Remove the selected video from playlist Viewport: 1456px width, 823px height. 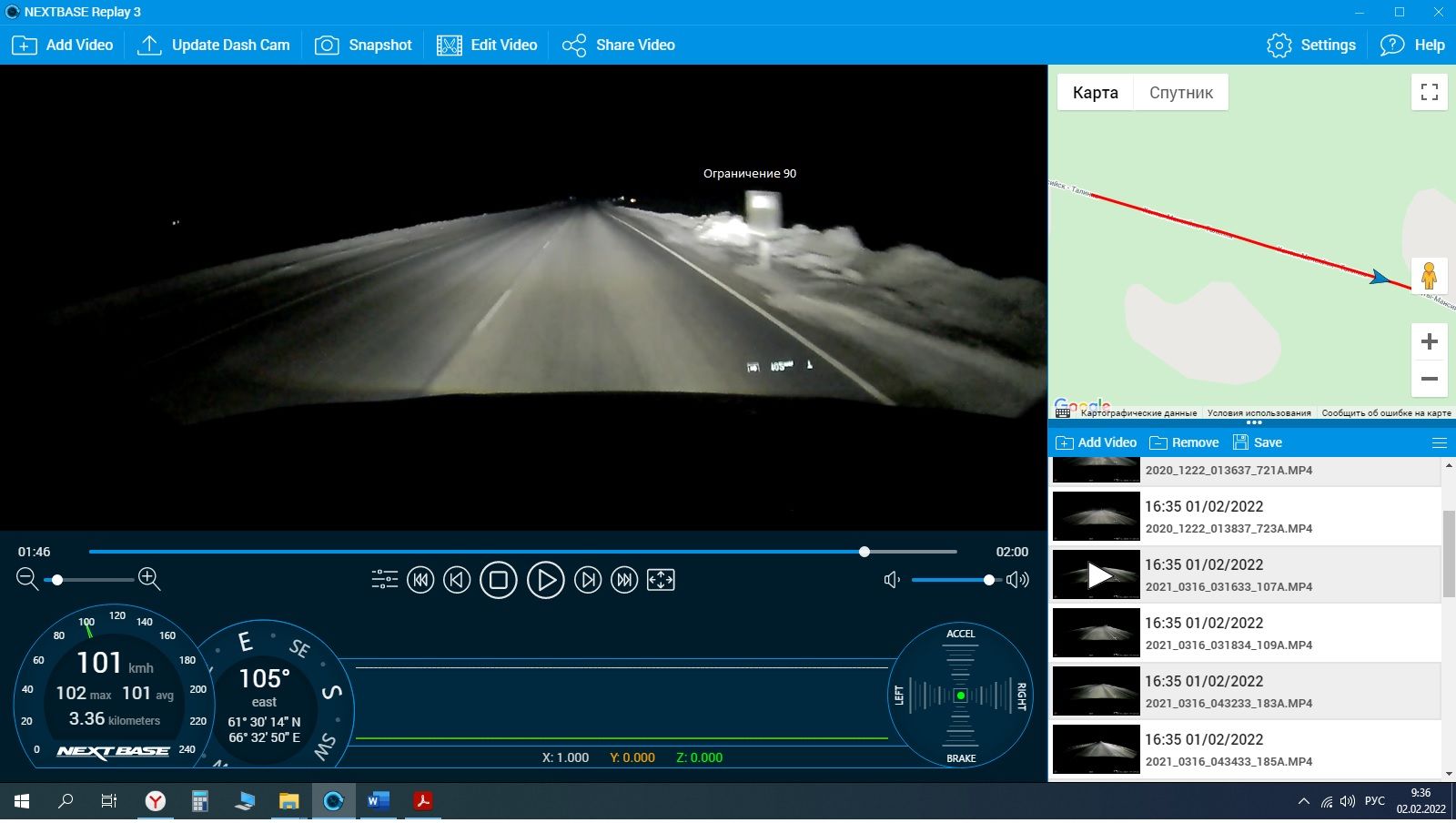1184,443
